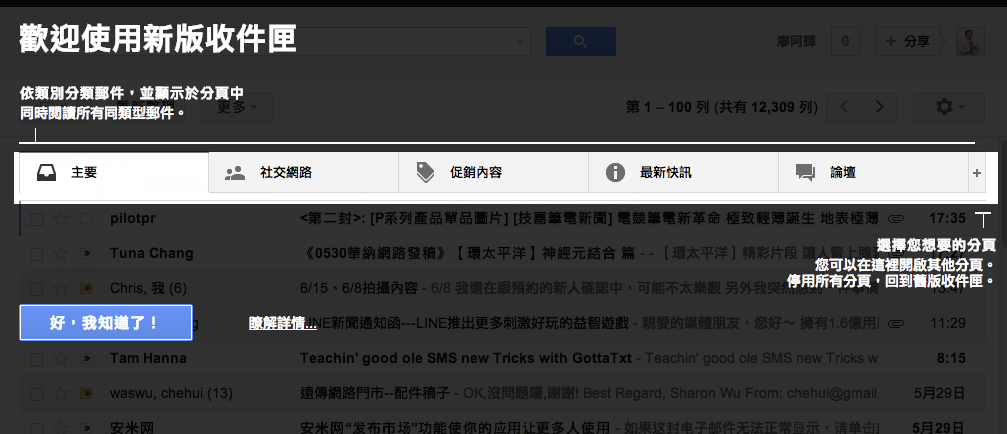The height and width of the screenshot is (434, 1007).
Task: Tick the checkbox for Chris, 我 (6) email
Action: click(x=37, y=289)
